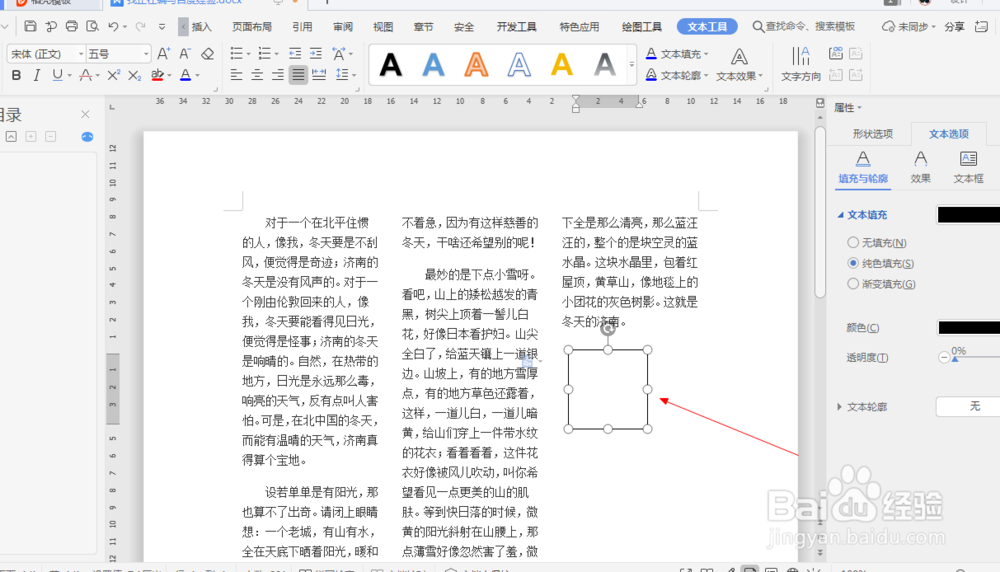Select 填充与轮廓 sub-tab
Image resolution: width=1000 pixels, height=572 pixels.
coord(863,167)
